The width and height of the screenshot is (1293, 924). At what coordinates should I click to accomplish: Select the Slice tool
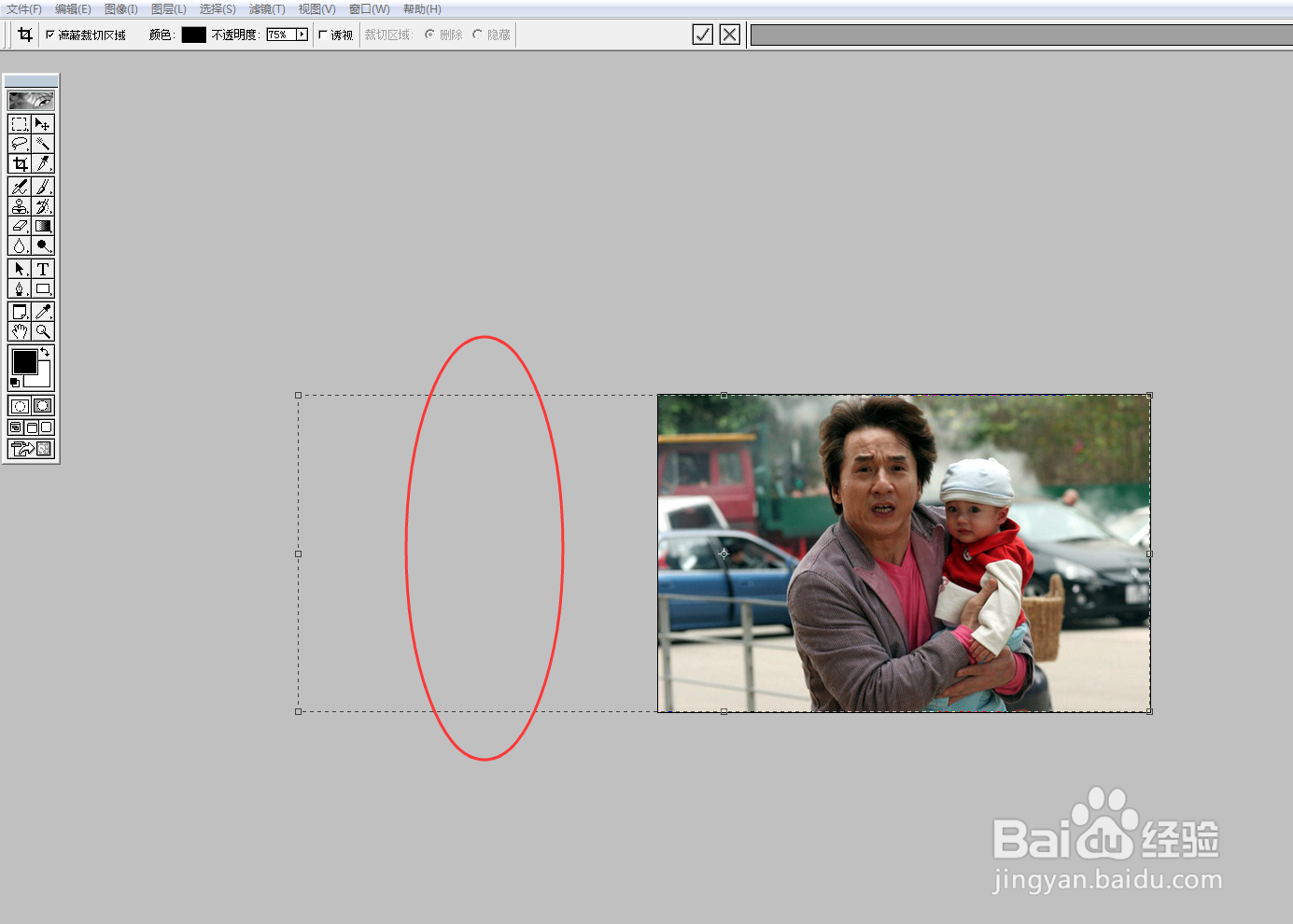tap(43, 163)
